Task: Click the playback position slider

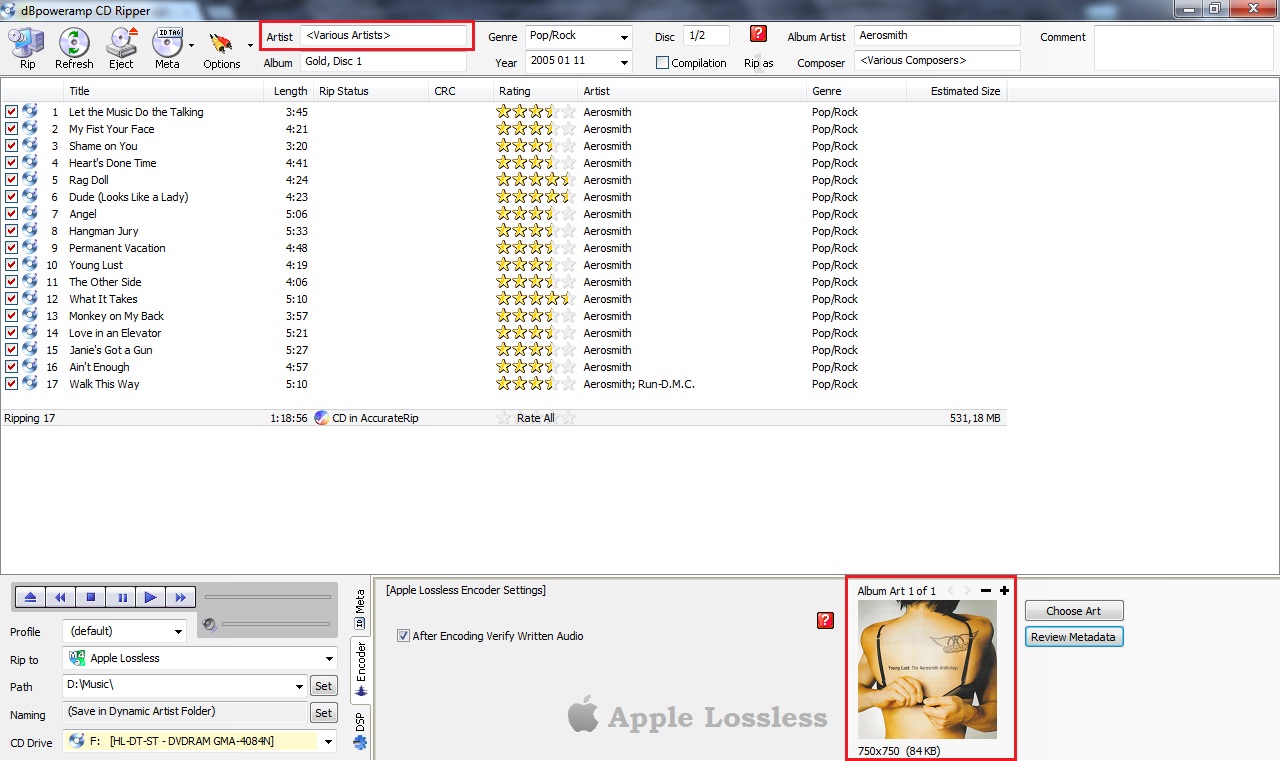Action: point(267,597)
